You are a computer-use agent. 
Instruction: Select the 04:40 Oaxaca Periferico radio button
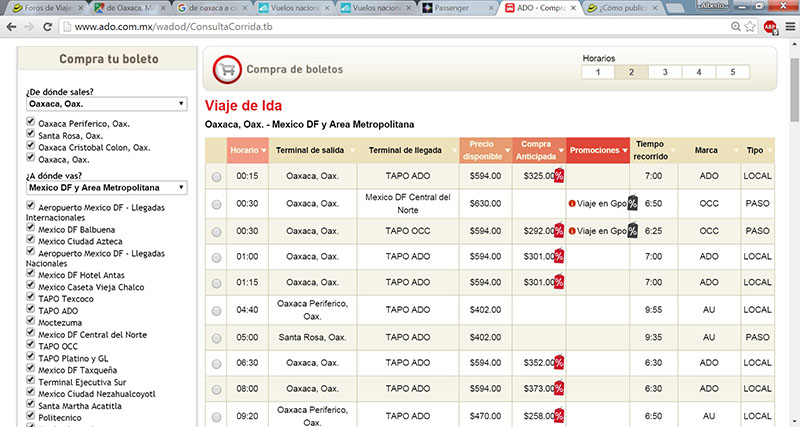pyautogui.click(x=217, y=311)
